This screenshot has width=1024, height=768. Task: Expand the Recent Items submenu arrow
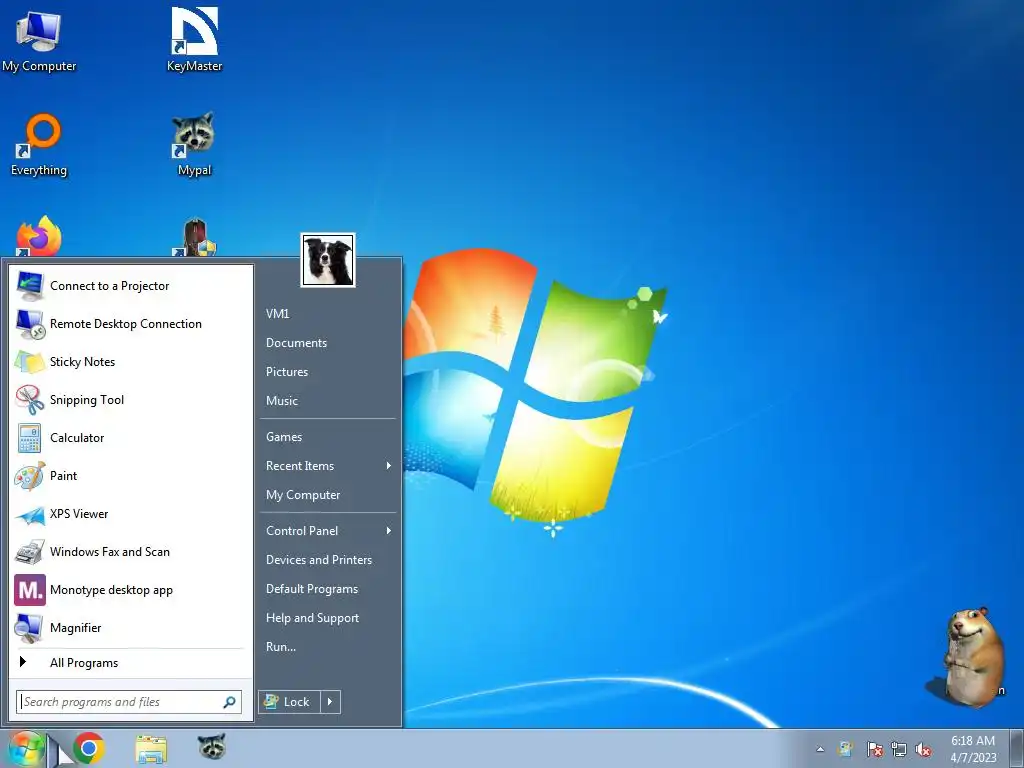(x=389, y=466)
